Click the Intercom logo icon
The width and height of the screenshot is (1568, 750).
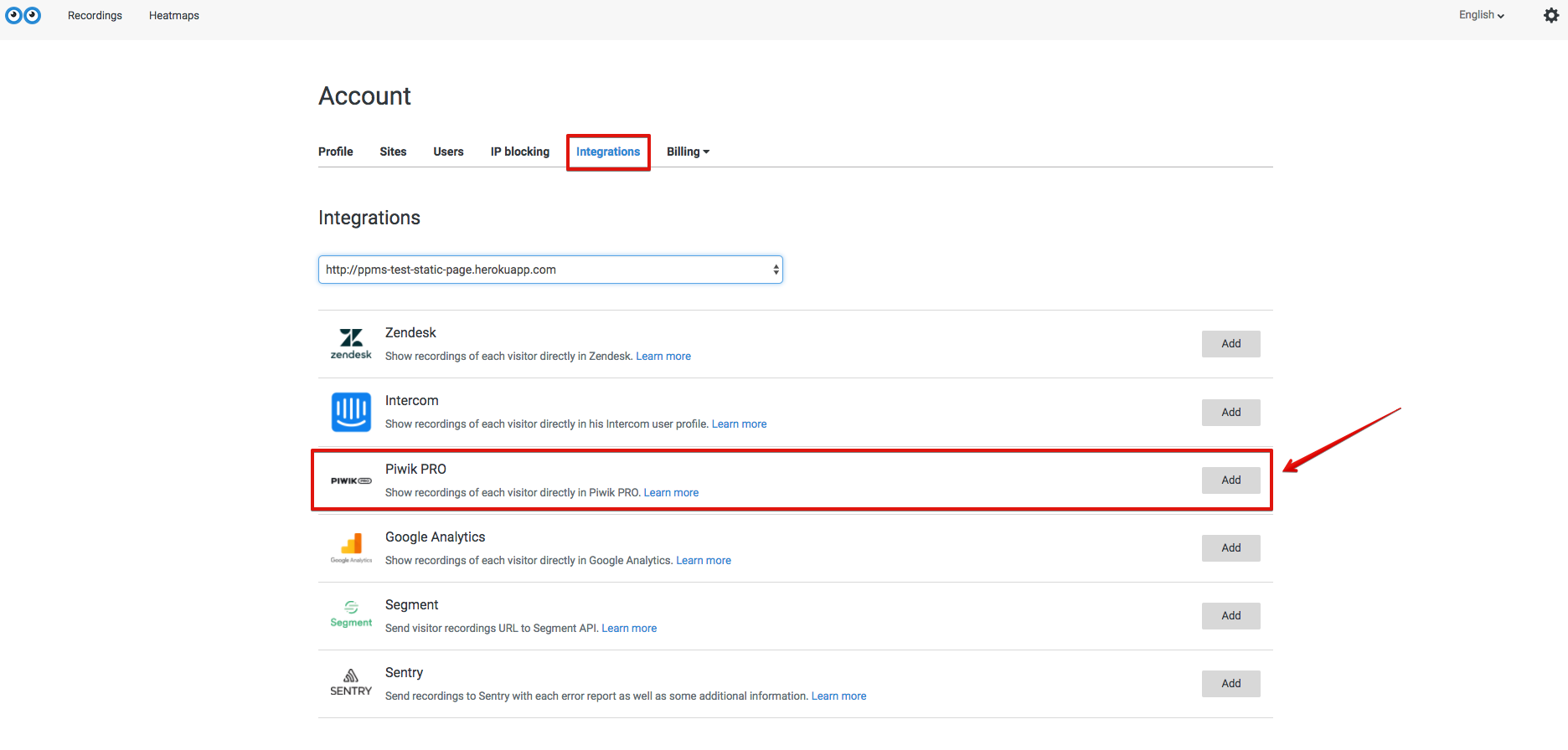[x=351, y=412]
